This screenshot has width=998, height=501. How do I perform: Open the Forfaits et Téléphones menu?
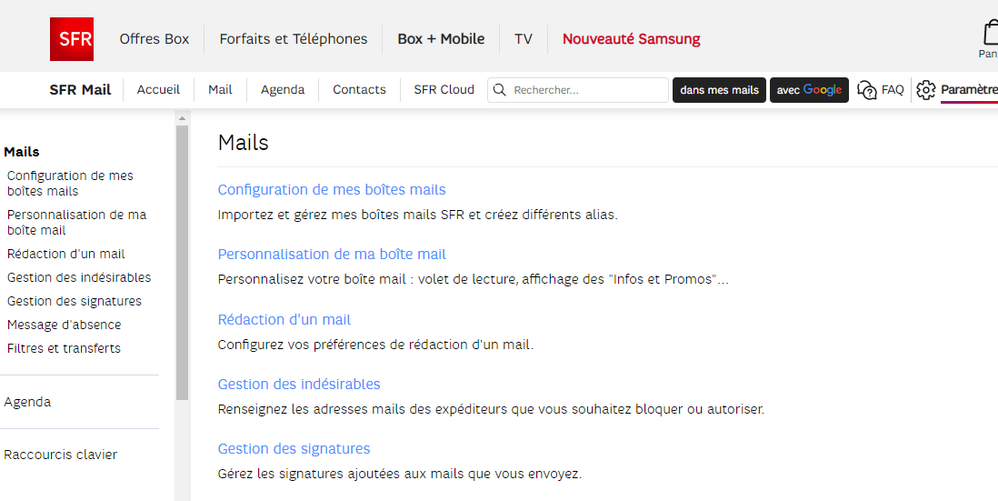click(x=293, y=39)
